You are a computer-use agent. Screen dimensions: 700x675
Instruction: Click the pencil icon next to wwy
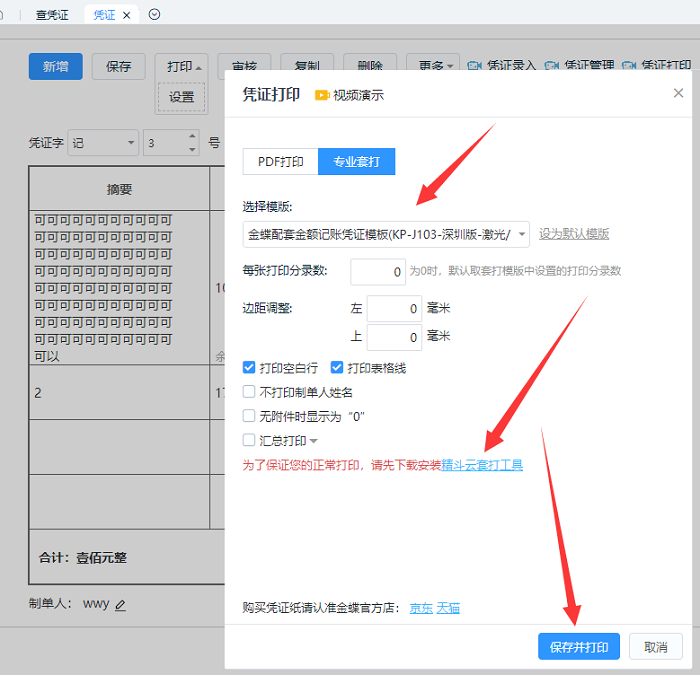click(121, 605)
